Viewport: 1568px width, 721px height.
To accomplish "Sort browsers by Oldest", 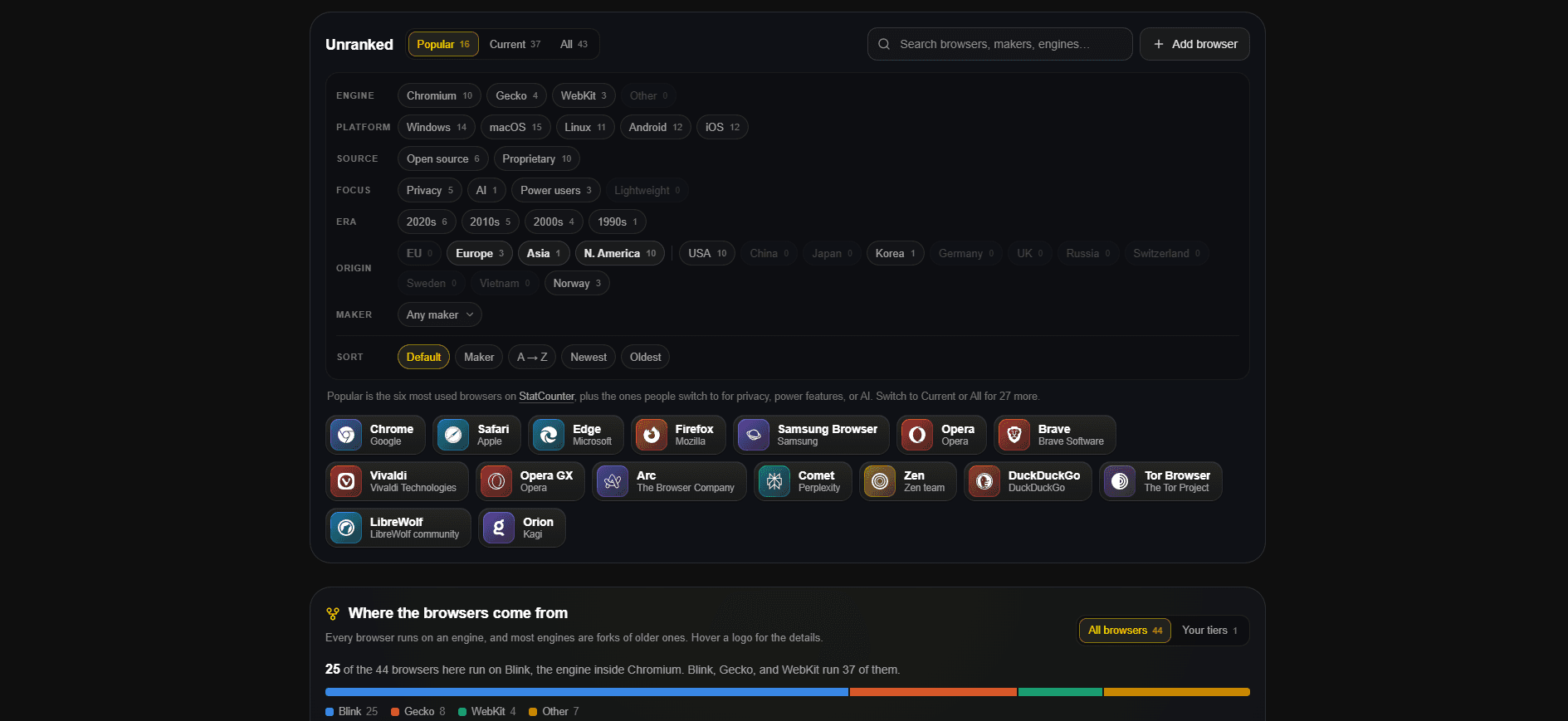I will pos(645,357).
